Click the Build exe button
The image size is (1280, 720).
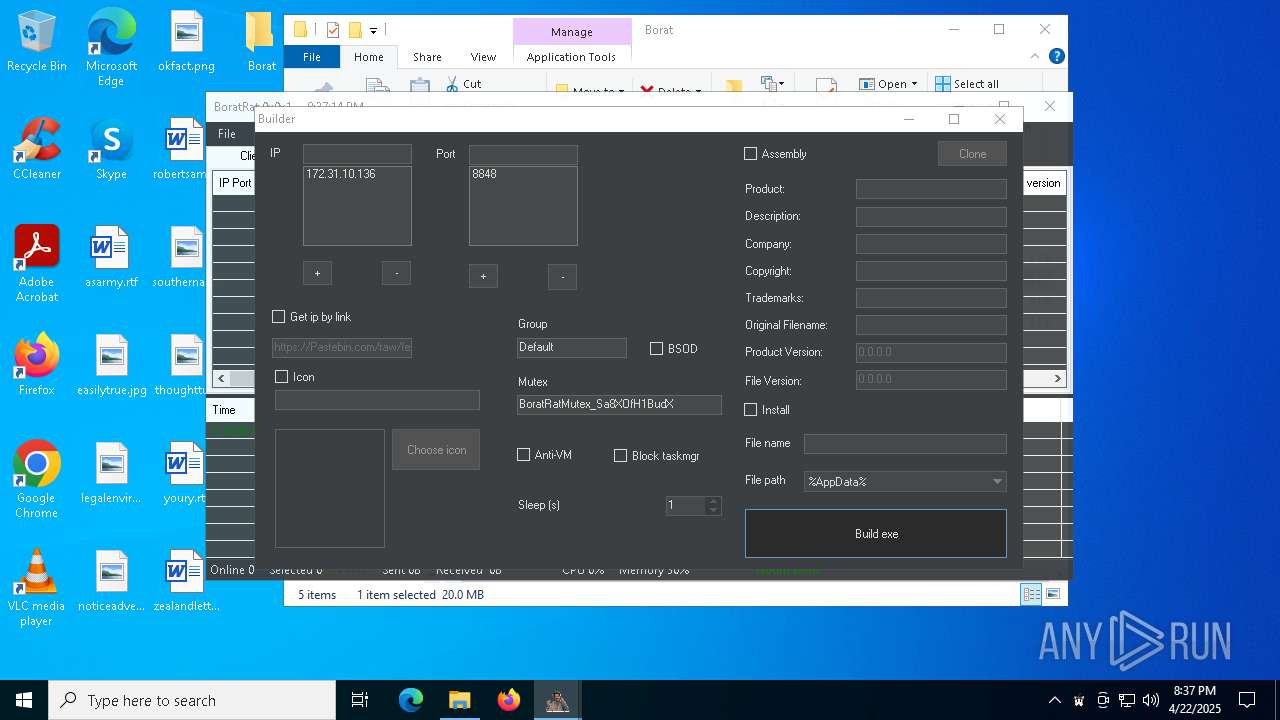pyautogui.click(x=876, y=534)
